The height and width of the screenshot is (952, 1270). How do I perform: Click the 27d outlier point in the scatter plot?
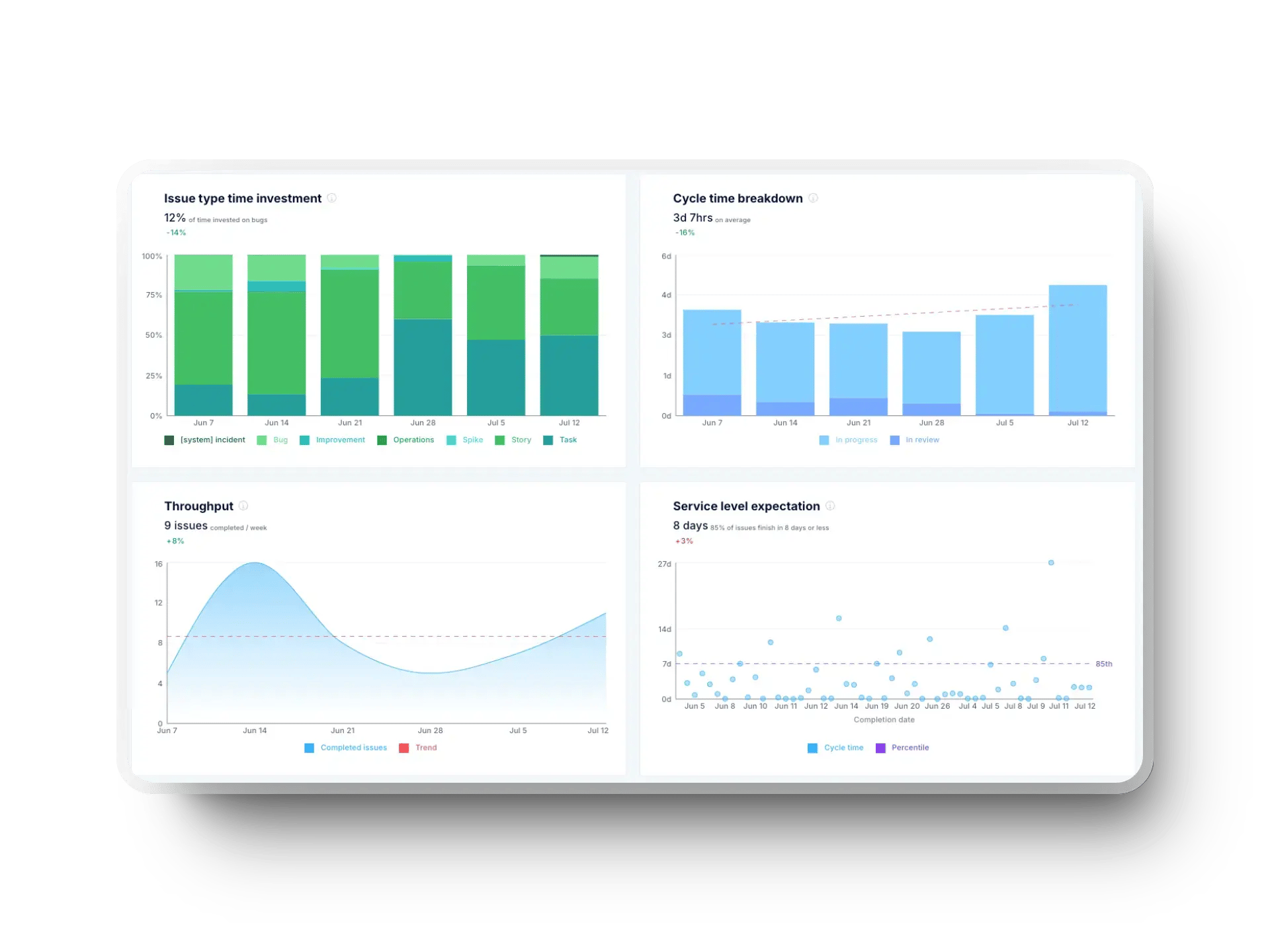(1051, 563)
